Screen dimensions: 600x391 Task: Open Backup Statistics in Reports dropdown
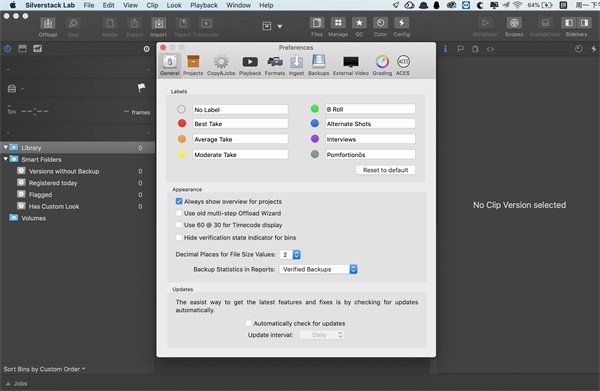coord(318,269)
